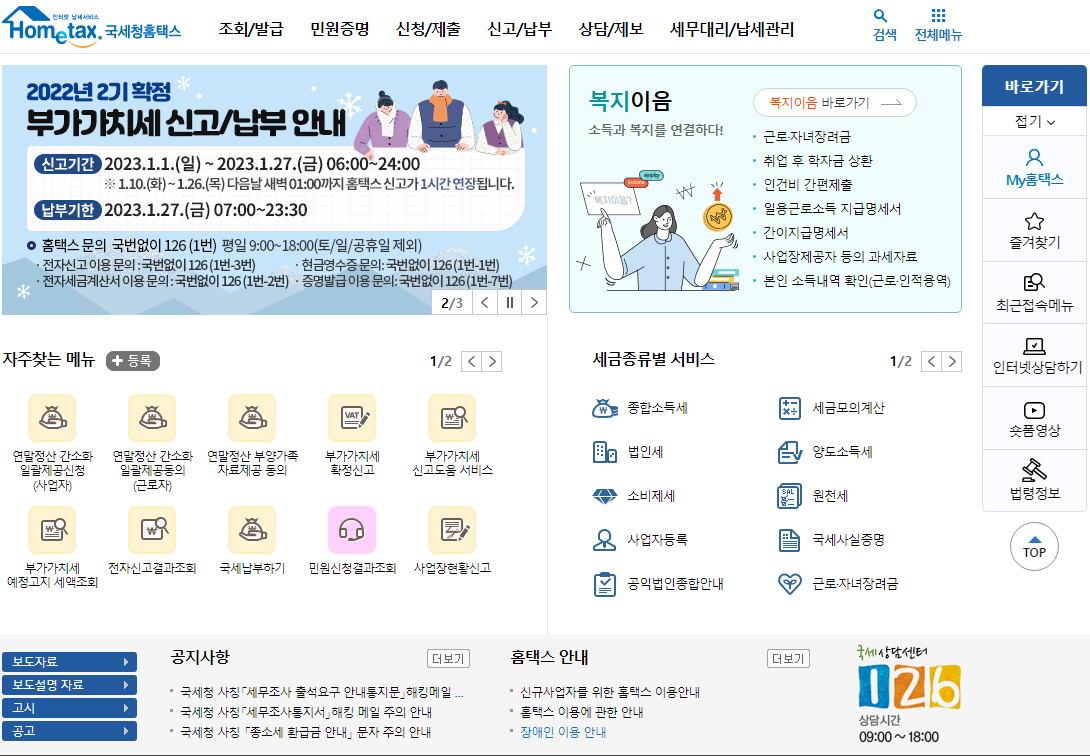Click 더보기 next to 공지사항
This screenshot has width=1090, height=756.
(x=448, y=658)
